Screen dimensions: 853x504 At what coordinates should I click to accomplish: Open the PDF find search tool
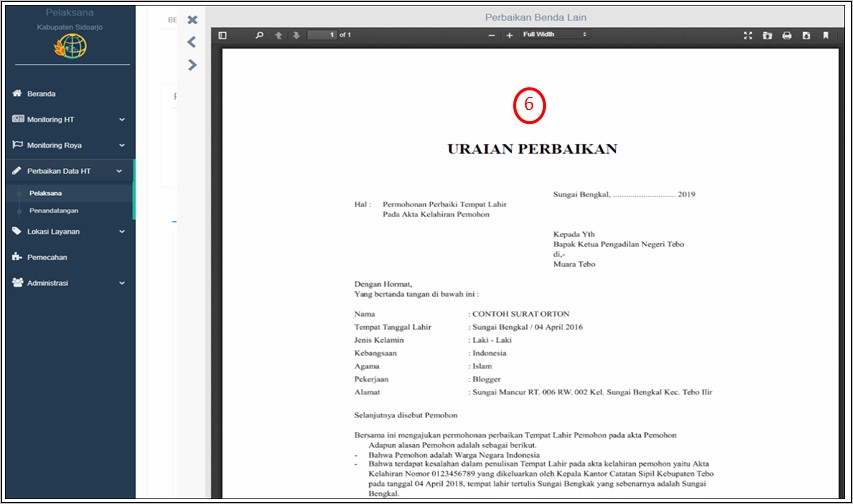[259, 35]
